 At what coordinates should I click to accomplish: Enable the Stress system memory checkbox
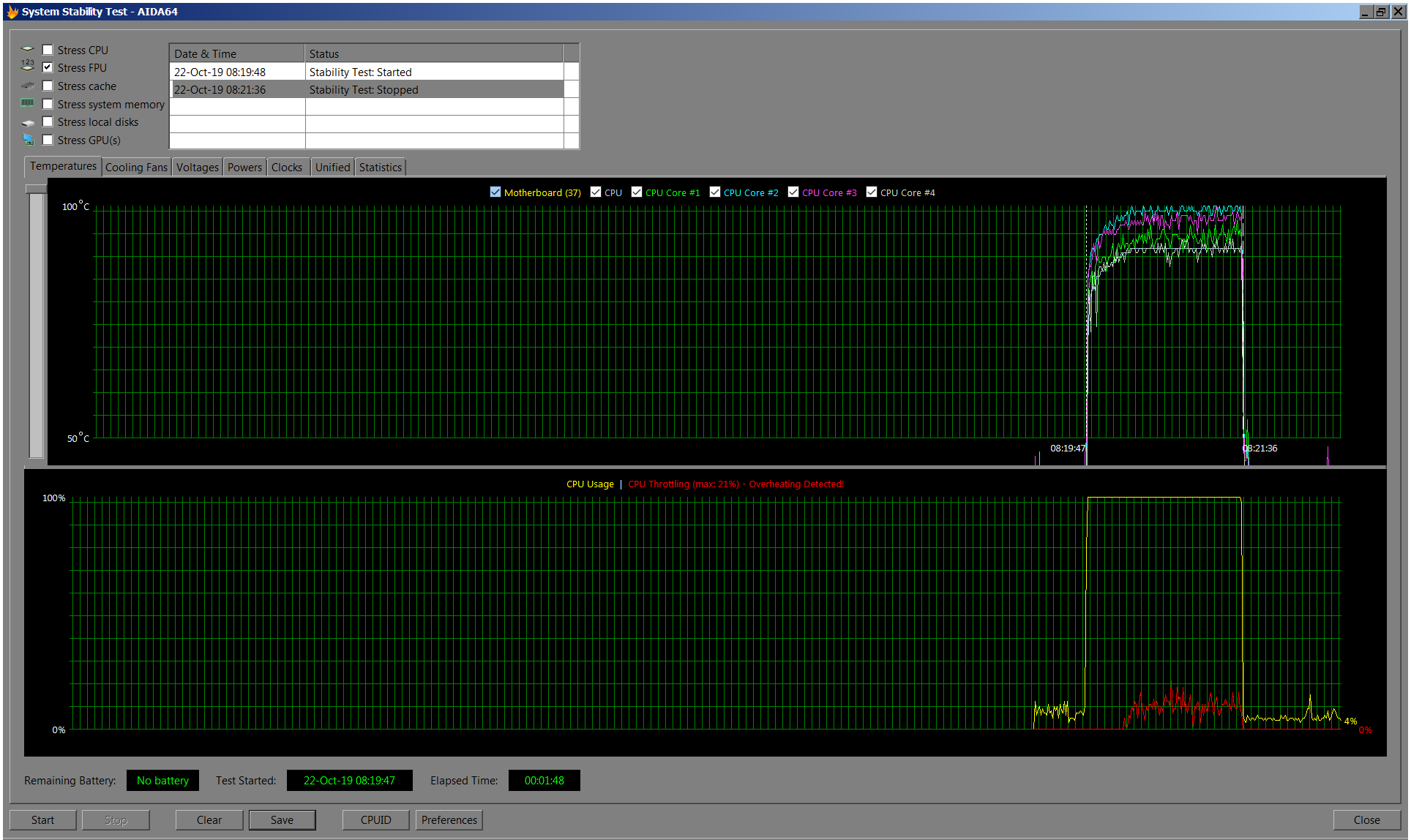pyautogui.click(x=48, y=104)
